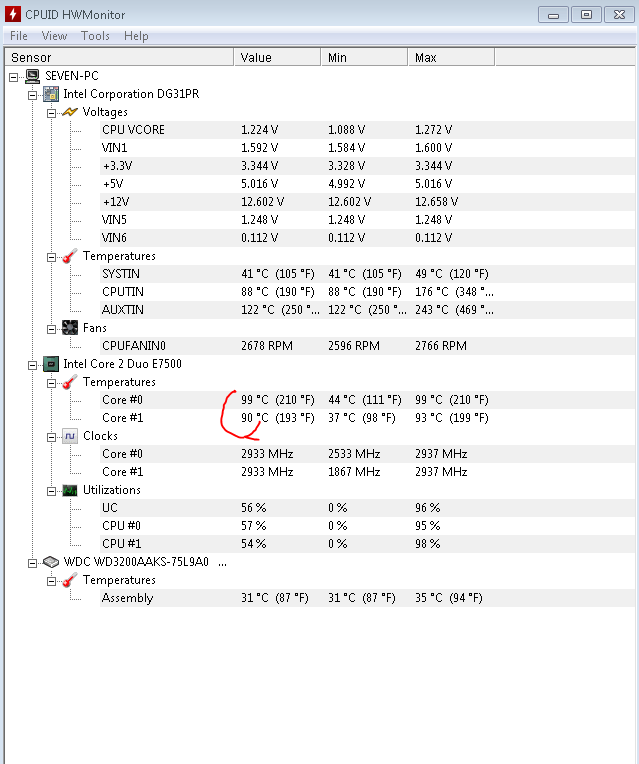
Task: Select the +5V row
Action: (368, 184)
